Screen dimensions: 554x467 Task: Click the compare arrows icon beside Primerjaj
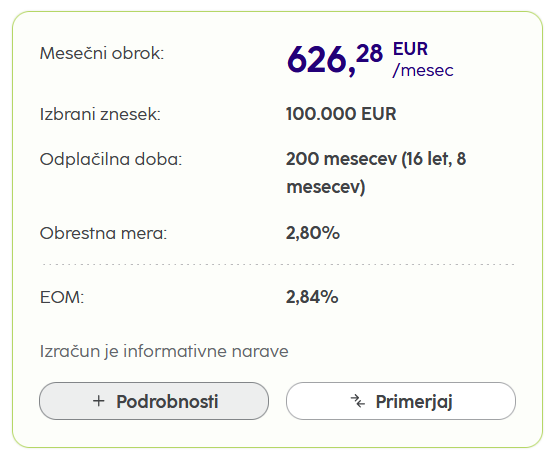pyautogui.click(x=358, y=401)
